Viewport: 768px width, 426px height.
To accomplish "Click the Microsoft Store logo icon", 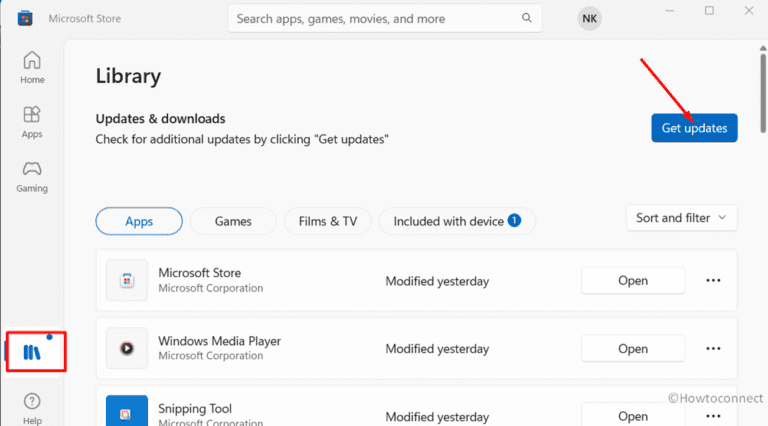I will pyautogui.click(x=25, y=19).
